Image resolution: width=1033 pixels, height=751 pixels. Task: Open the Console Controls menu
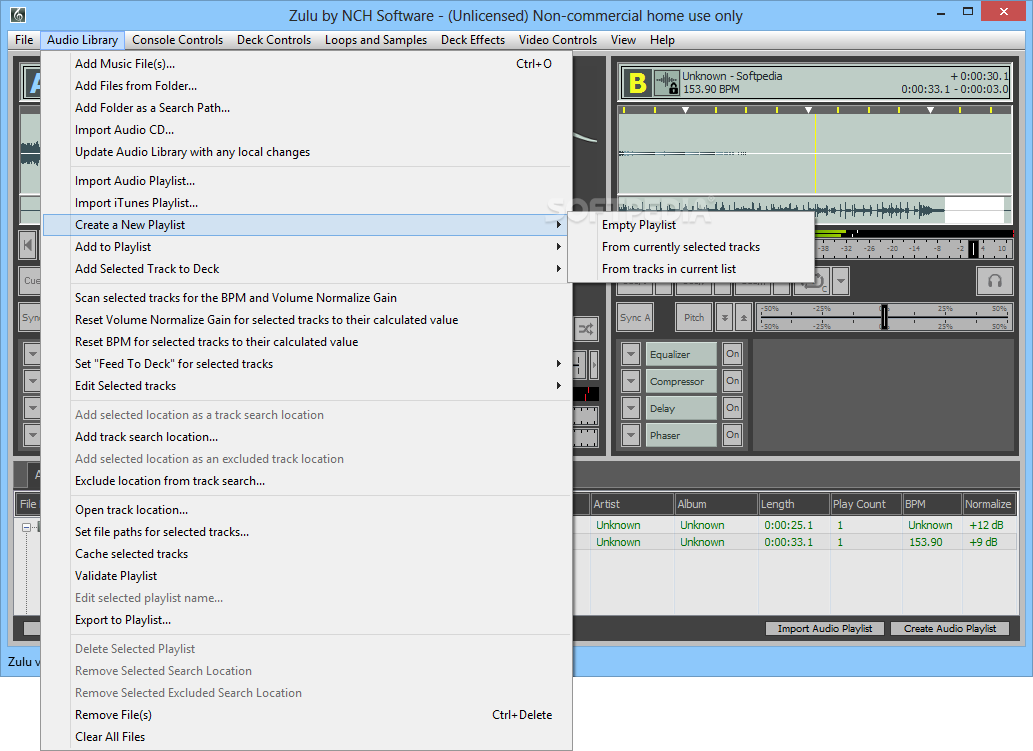(x=177, y=40)
